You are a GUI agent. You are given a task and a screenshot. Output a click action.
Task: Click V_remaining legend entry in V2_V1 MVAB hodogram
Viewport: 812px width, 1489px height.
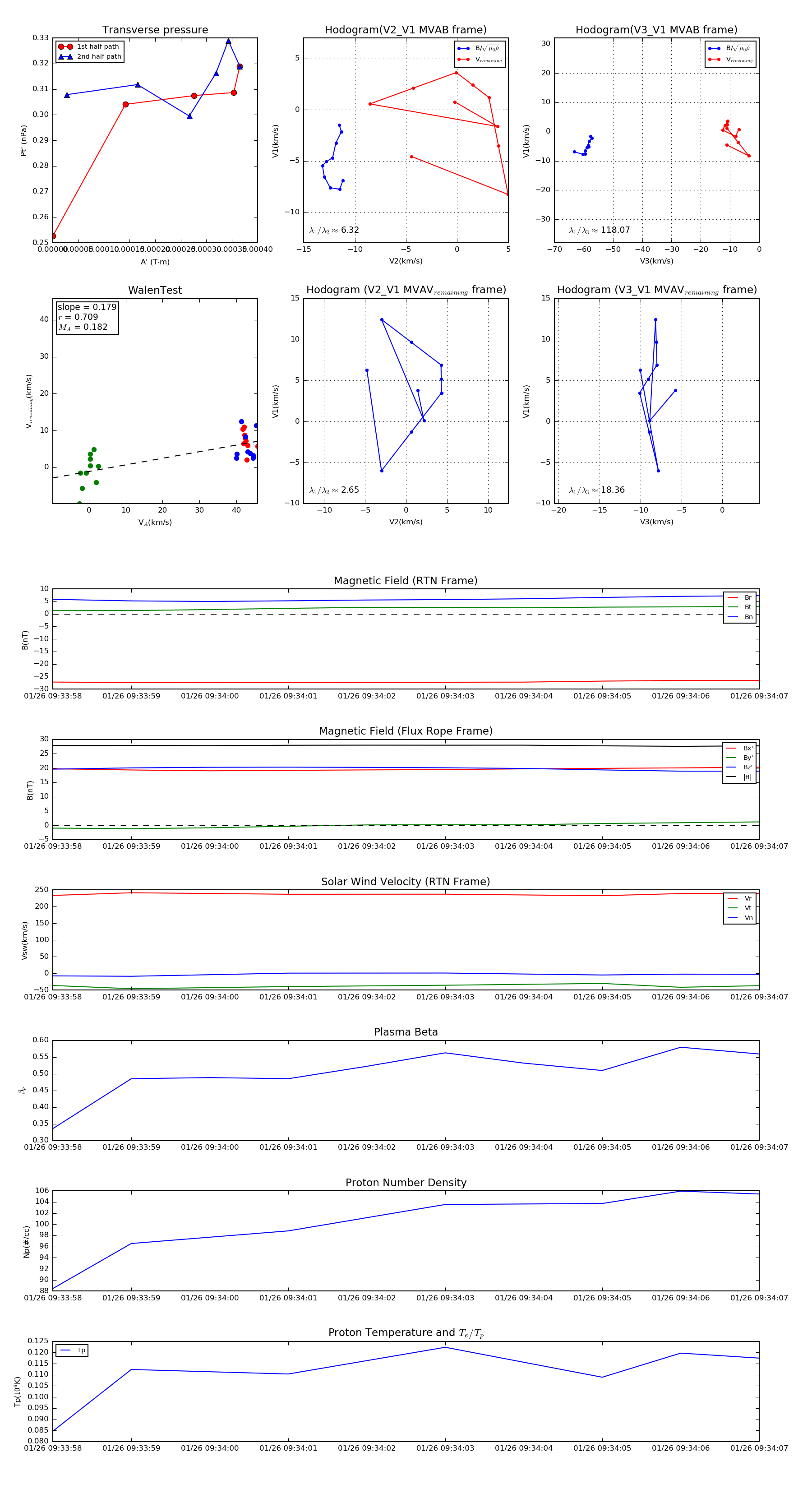(480, 60)
